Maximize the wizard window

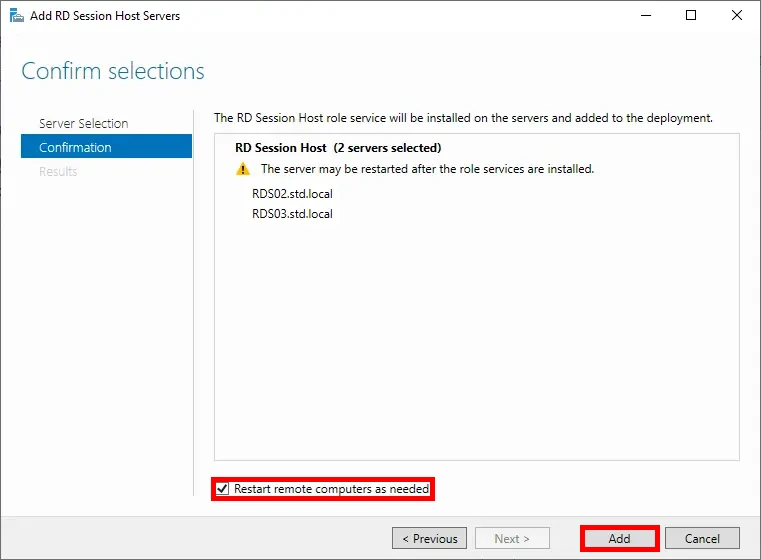[691, 16]
